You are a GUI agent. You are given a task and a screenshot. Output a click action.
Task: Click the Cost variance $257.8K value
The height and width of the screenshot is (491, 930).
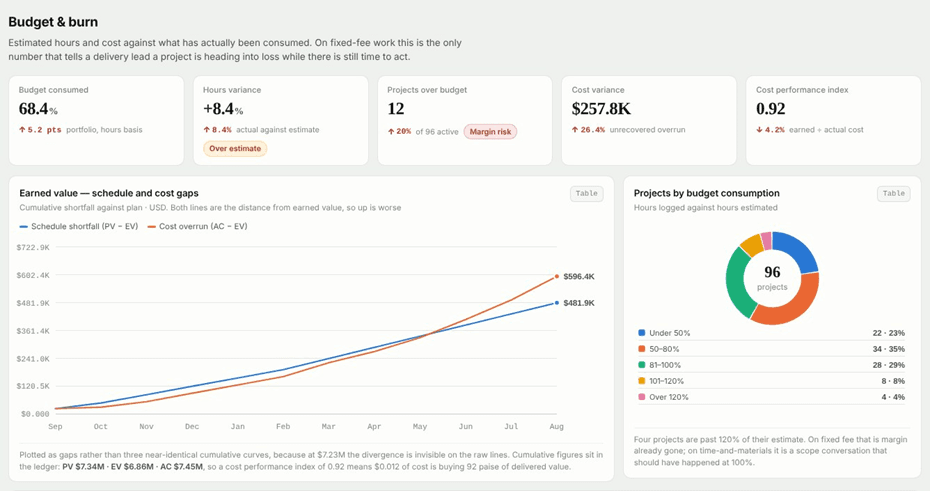tap(601, 109)
